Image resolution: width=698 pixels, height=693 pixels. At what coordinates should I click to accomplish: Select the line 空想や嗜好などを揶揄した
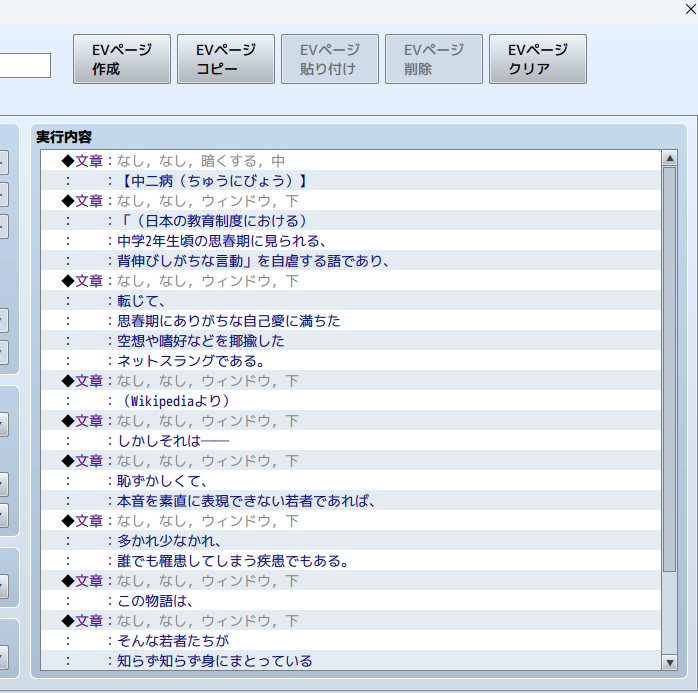(x=350, y=341)
